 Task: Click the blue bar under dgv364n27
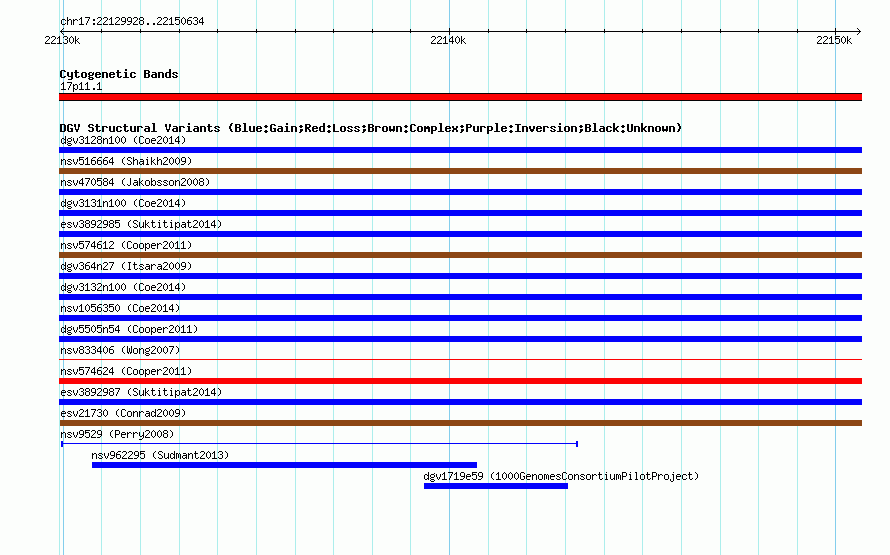(460, 276)
